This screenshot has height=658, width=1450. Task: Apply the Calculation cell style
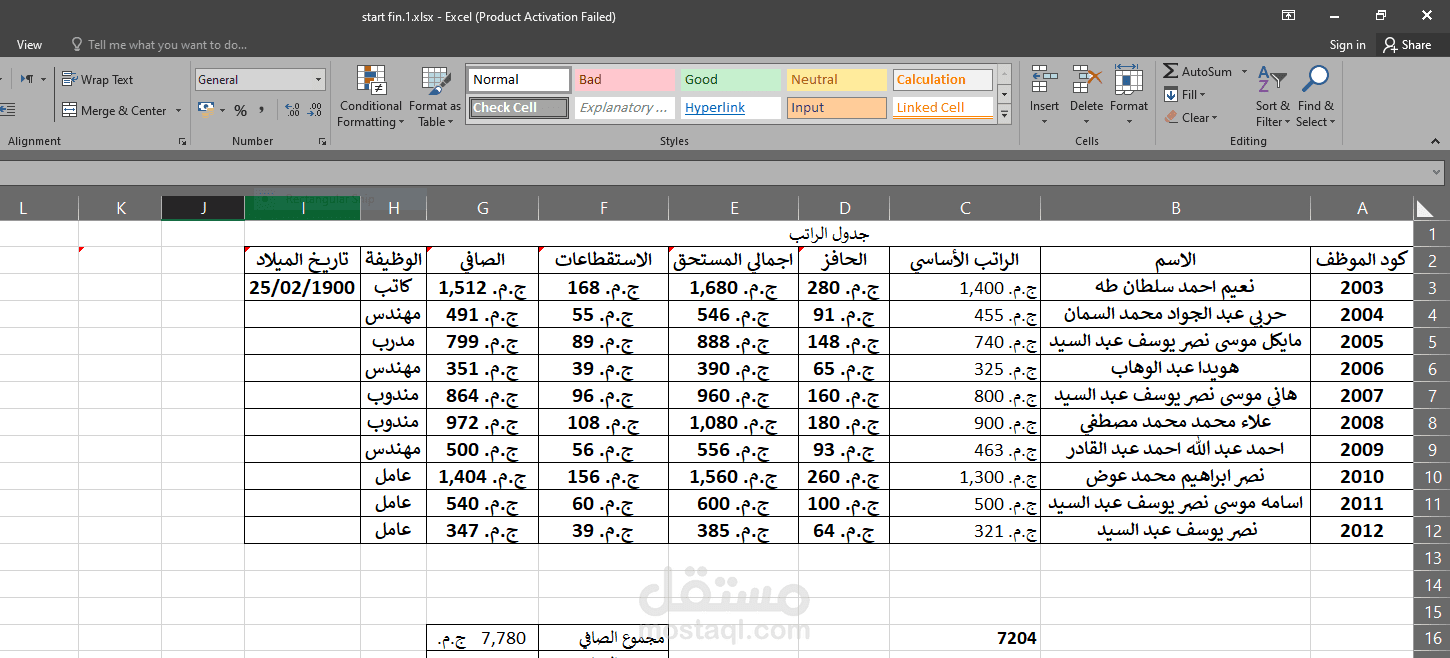point(943,80)
